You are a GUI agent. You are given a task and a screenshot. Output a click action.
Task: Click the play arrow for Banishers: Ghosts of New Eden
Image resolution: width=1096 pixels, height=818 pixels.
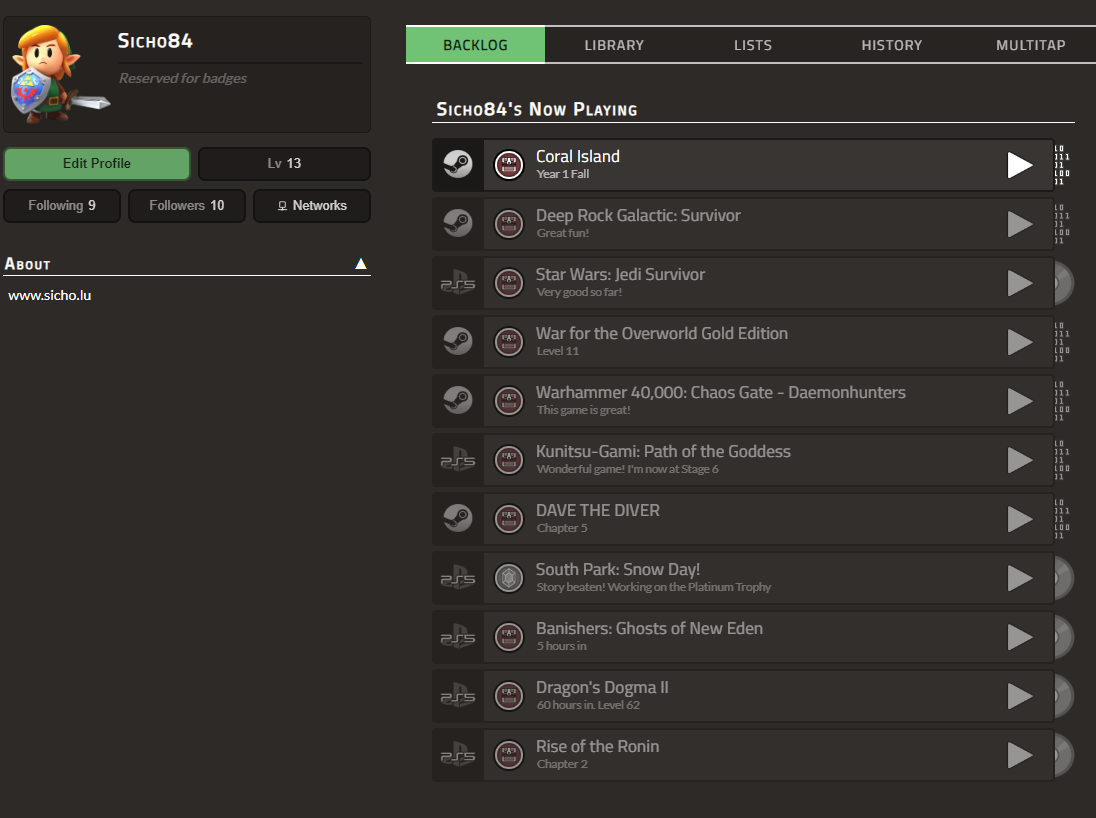coord(1020,637)
